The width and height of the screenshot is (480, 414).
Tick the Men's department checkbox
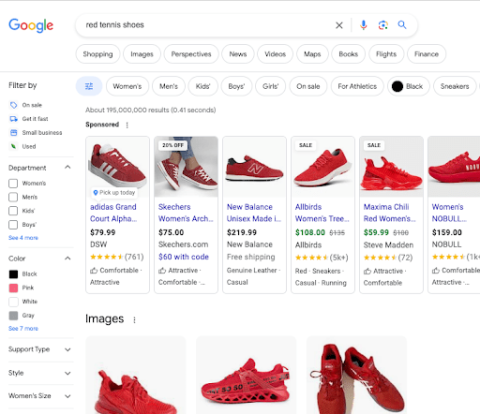[x=13, y=197]
